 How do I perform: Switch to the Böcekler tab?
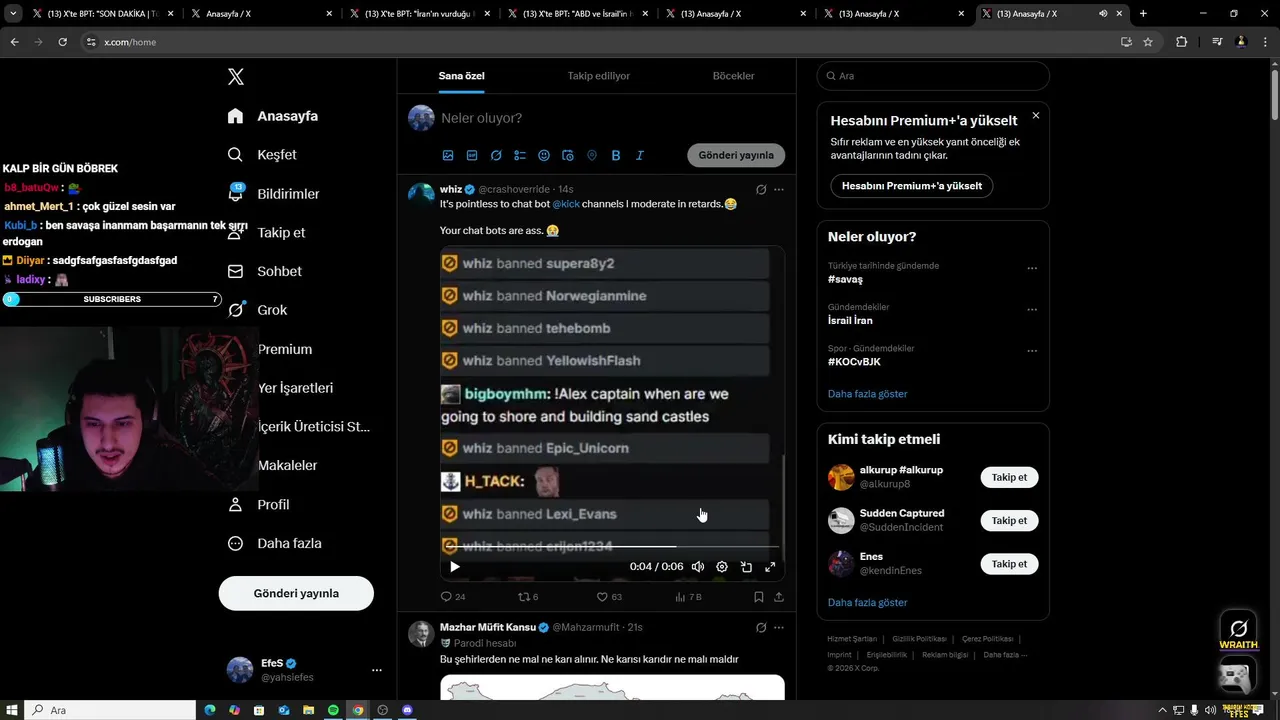tap(733, 76)
